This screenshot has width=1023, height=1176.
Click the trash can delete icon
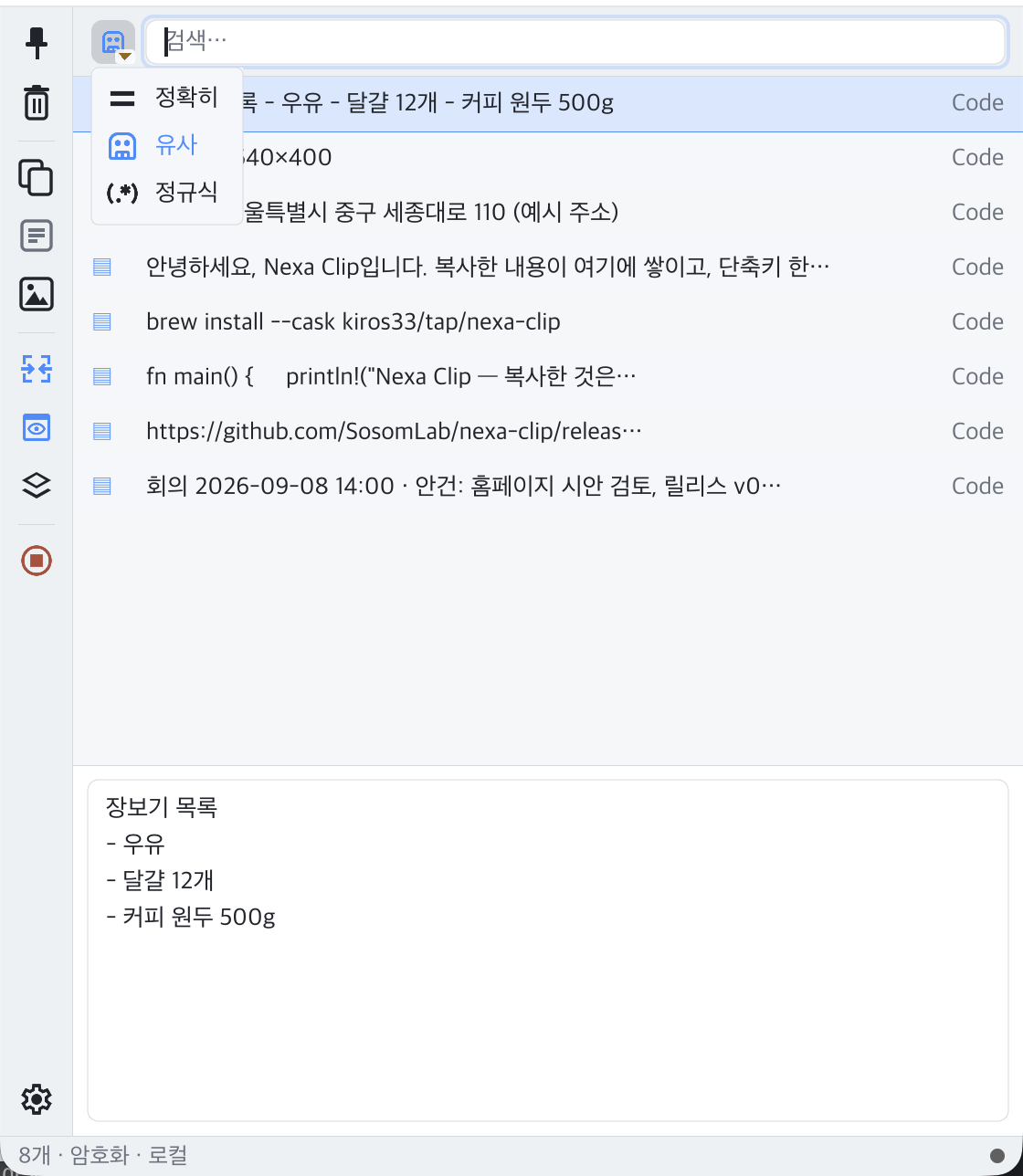(x=37, y=102)
